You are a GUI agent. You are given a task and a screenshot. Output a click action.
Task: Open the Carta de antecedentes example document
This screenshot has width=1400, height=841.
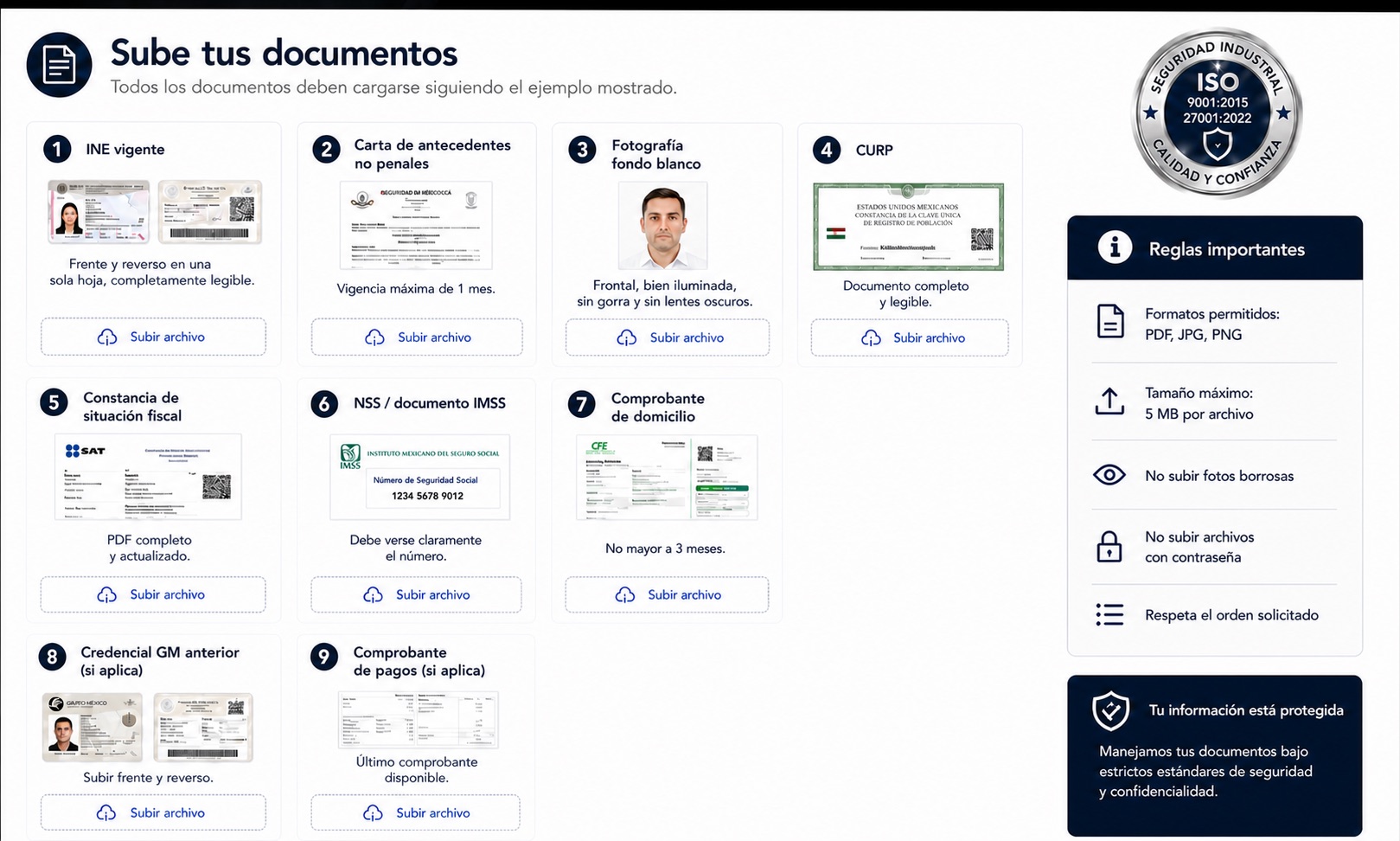point(416,225)
